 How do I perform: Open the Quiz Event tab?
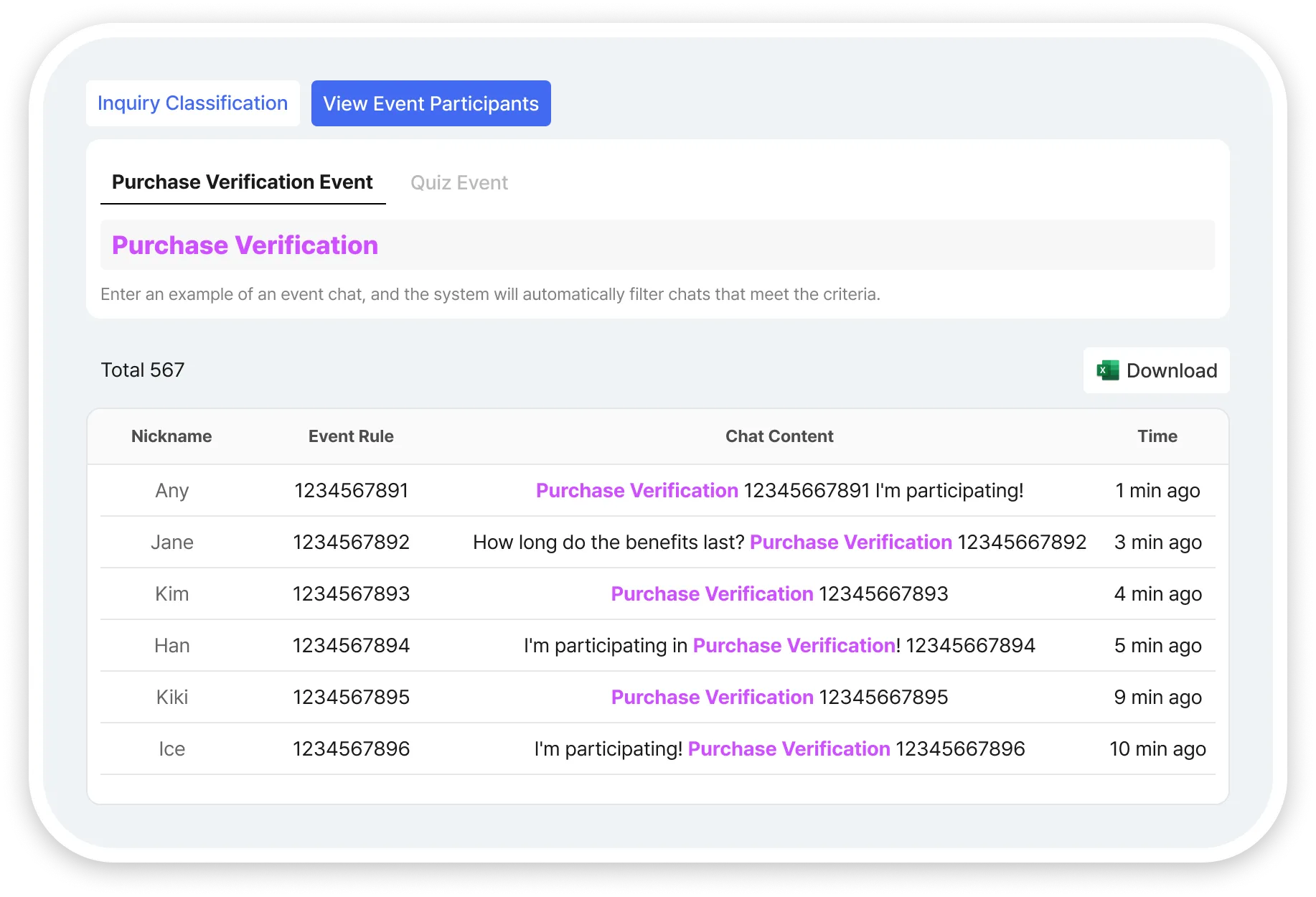[459, 183]
